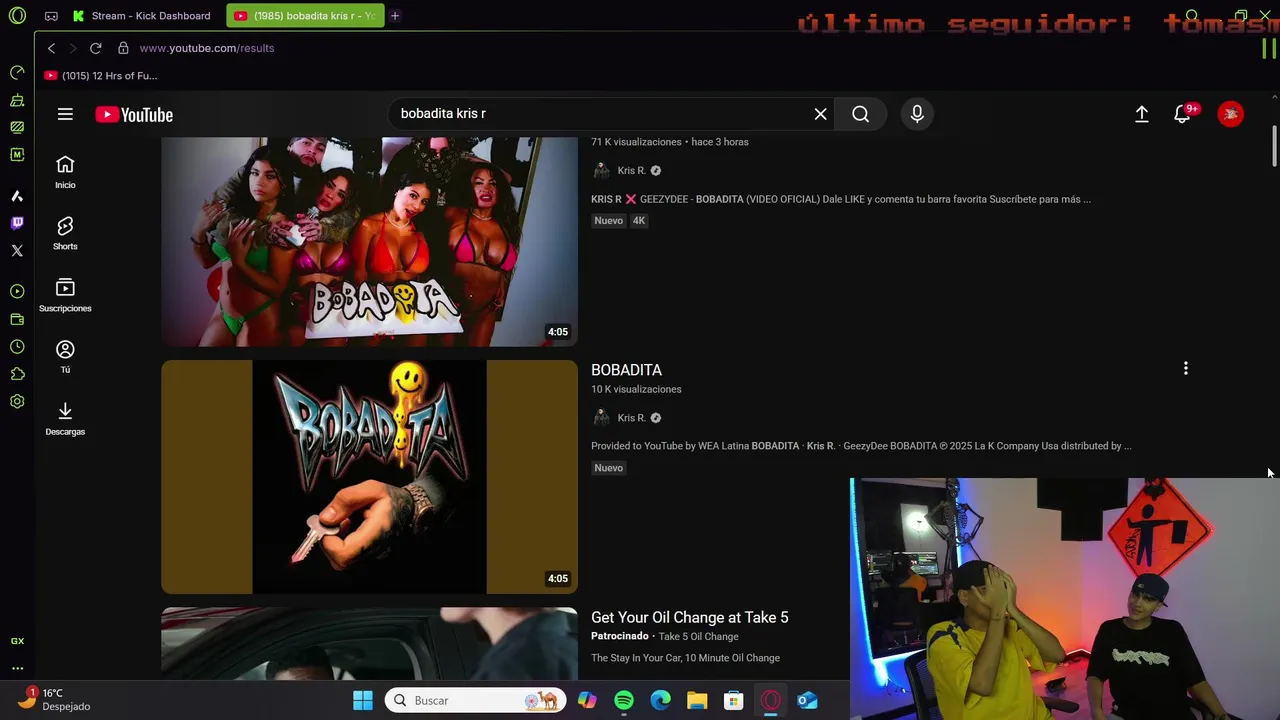This screenshot has width=1280, height=720.
Task: Open the YouTube hamburger guide menu
Action: [x=65, y=114]
